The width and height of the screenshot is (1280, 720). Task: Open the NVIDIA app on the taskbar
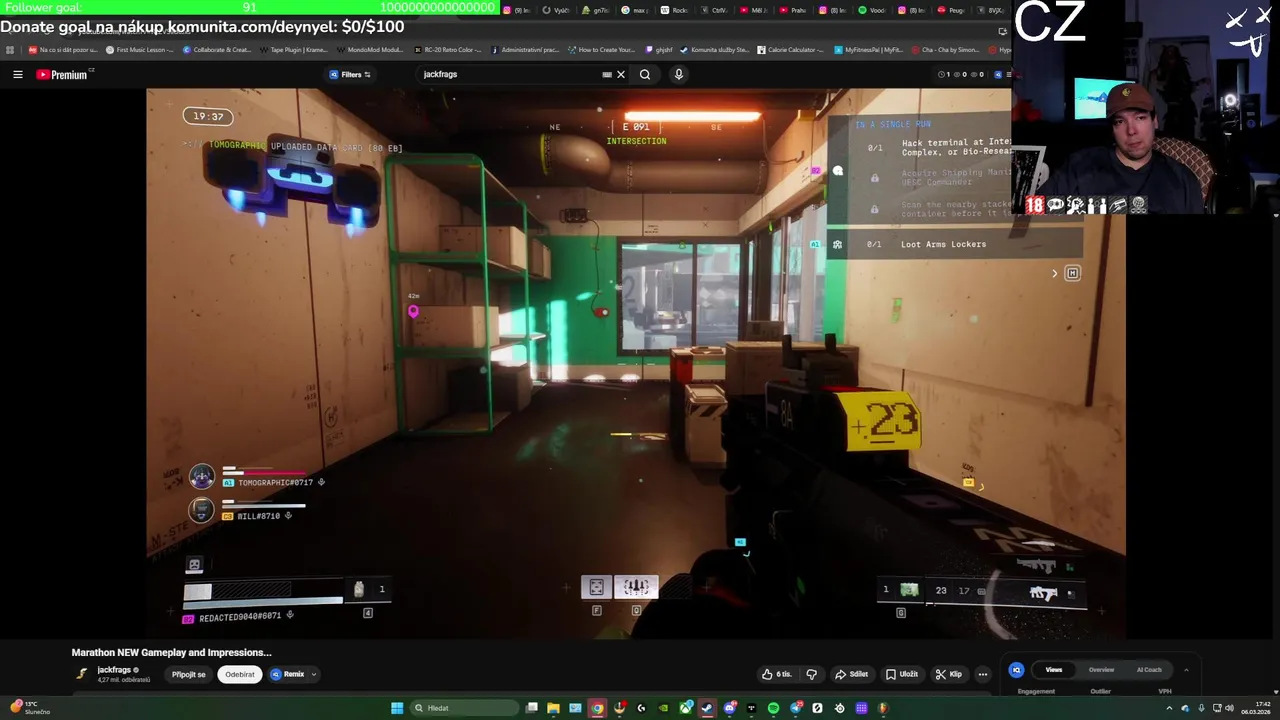(663, 708)
